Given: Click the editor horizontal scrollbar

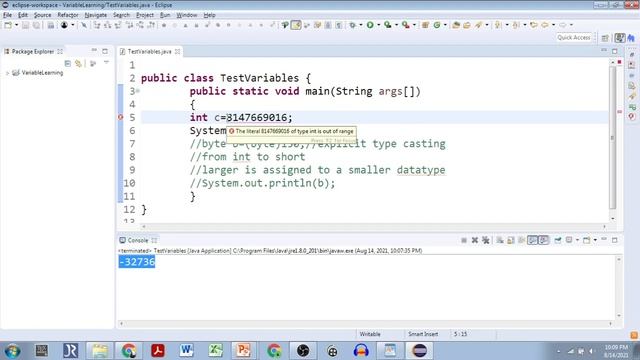Looking at the screenshot, I should (373, 227).
